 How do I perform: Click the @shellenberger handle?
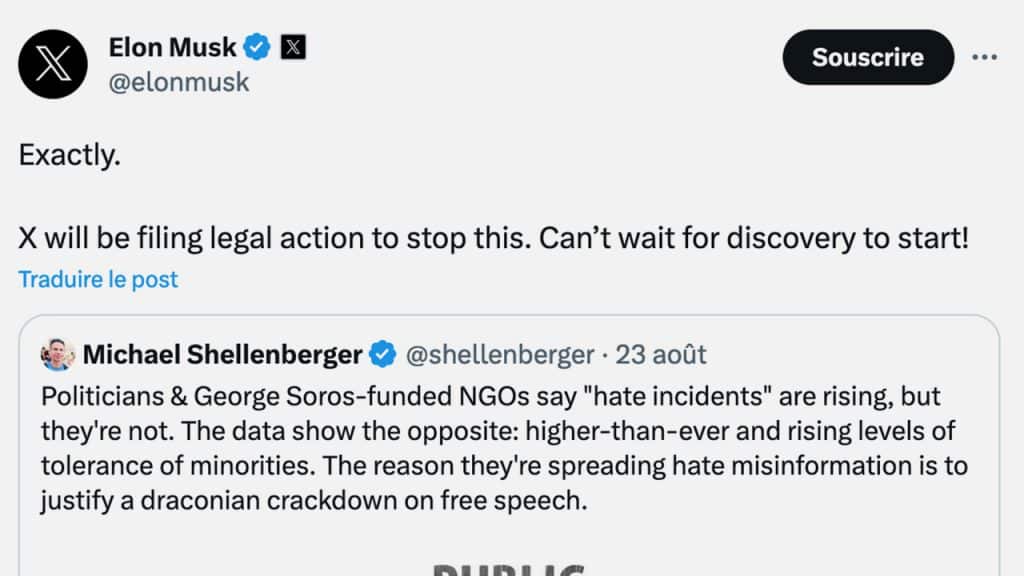[x=499, y=354]
